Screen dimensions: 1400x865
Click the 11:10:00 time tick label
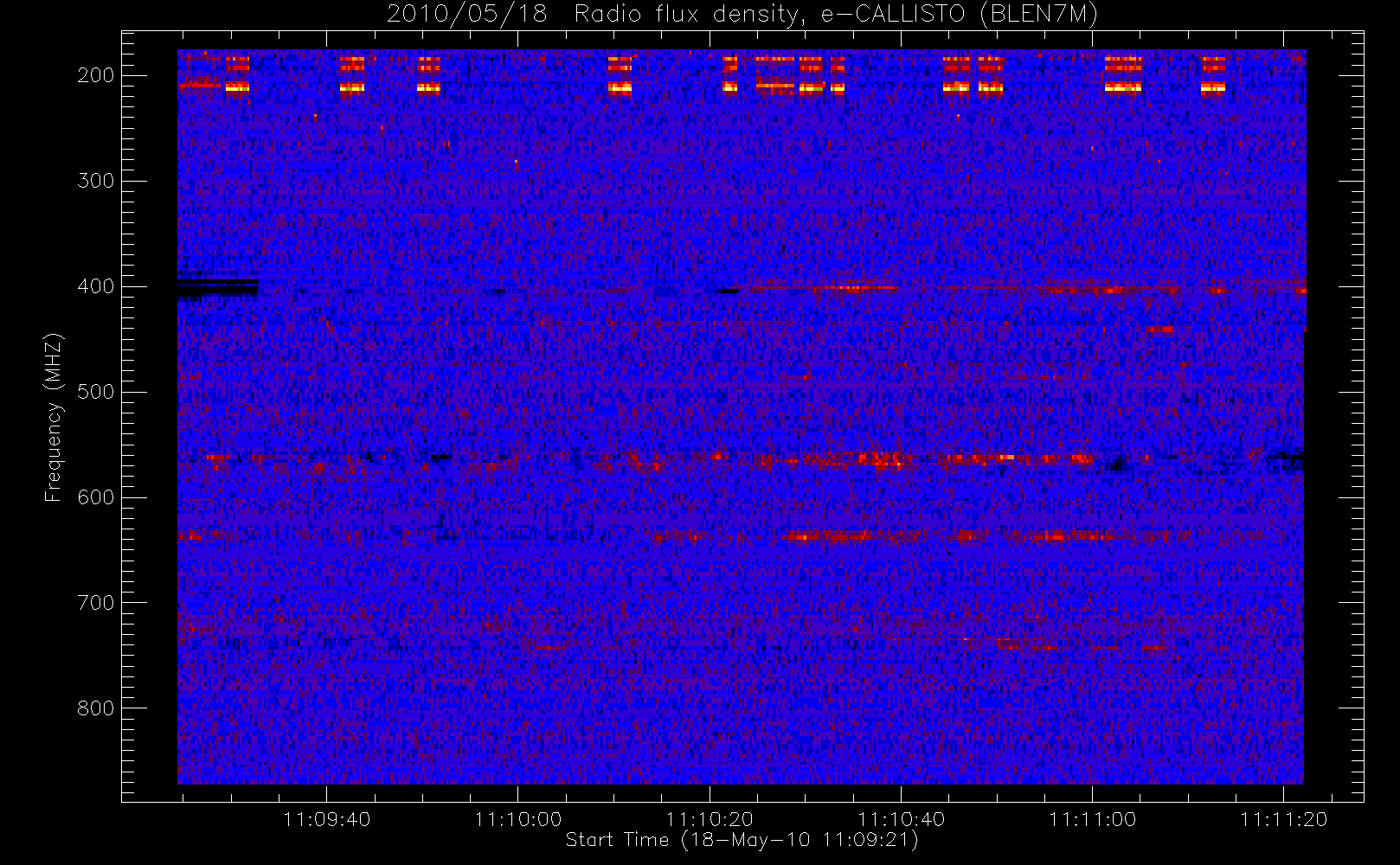(518, 819)
